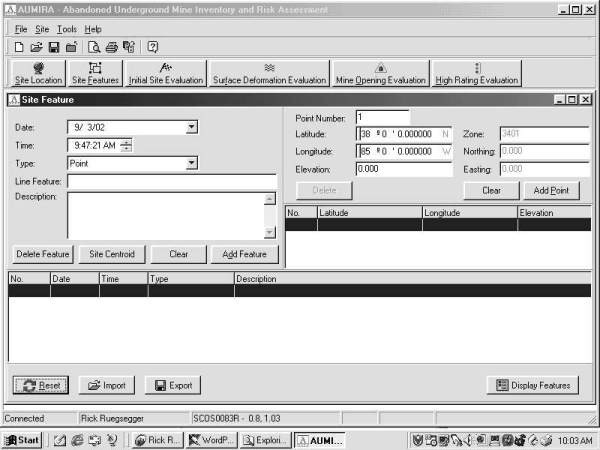Expand the Type dropdown showing Point
The width and height of the screenshot is (600, 450).
tap(191, 163)
